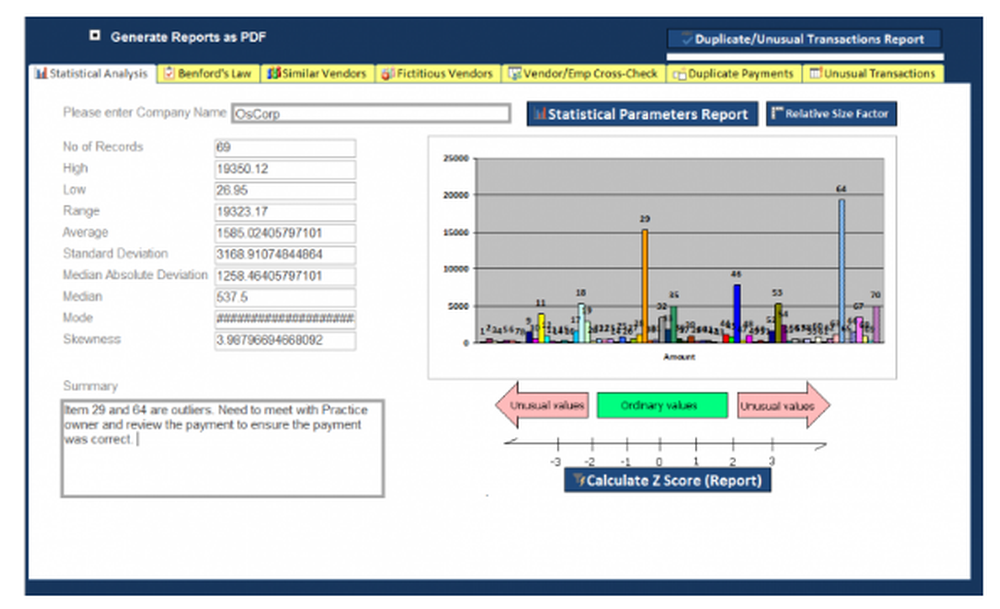This screenshot has width=1000, height=609.
Task: Click the filter icon on Duplicate/Unusual Transactions Report
Action: pyautogui.click(x=687, y=38)
